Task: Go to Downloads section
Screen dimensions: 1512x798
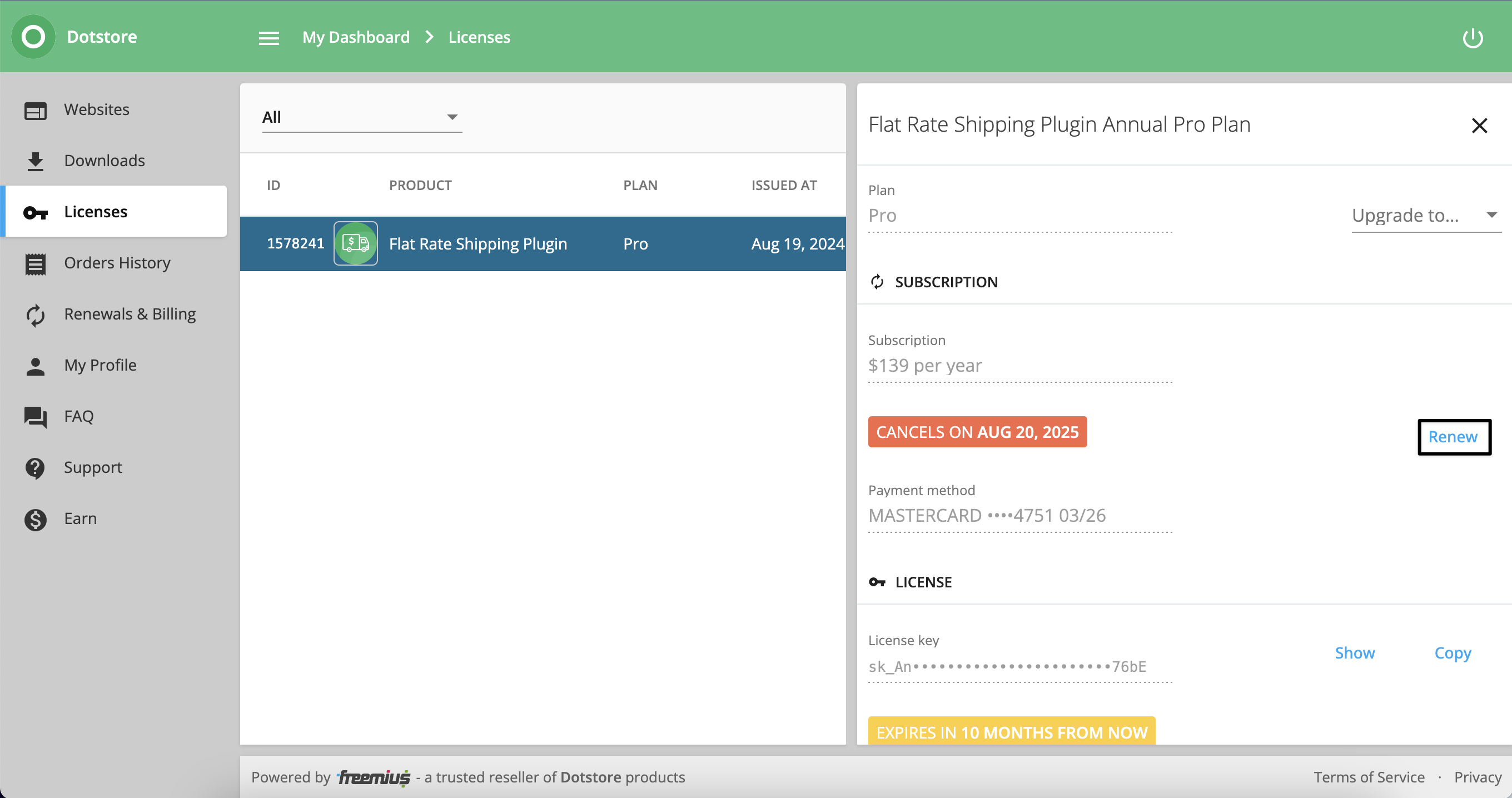Action: point(105,161)
